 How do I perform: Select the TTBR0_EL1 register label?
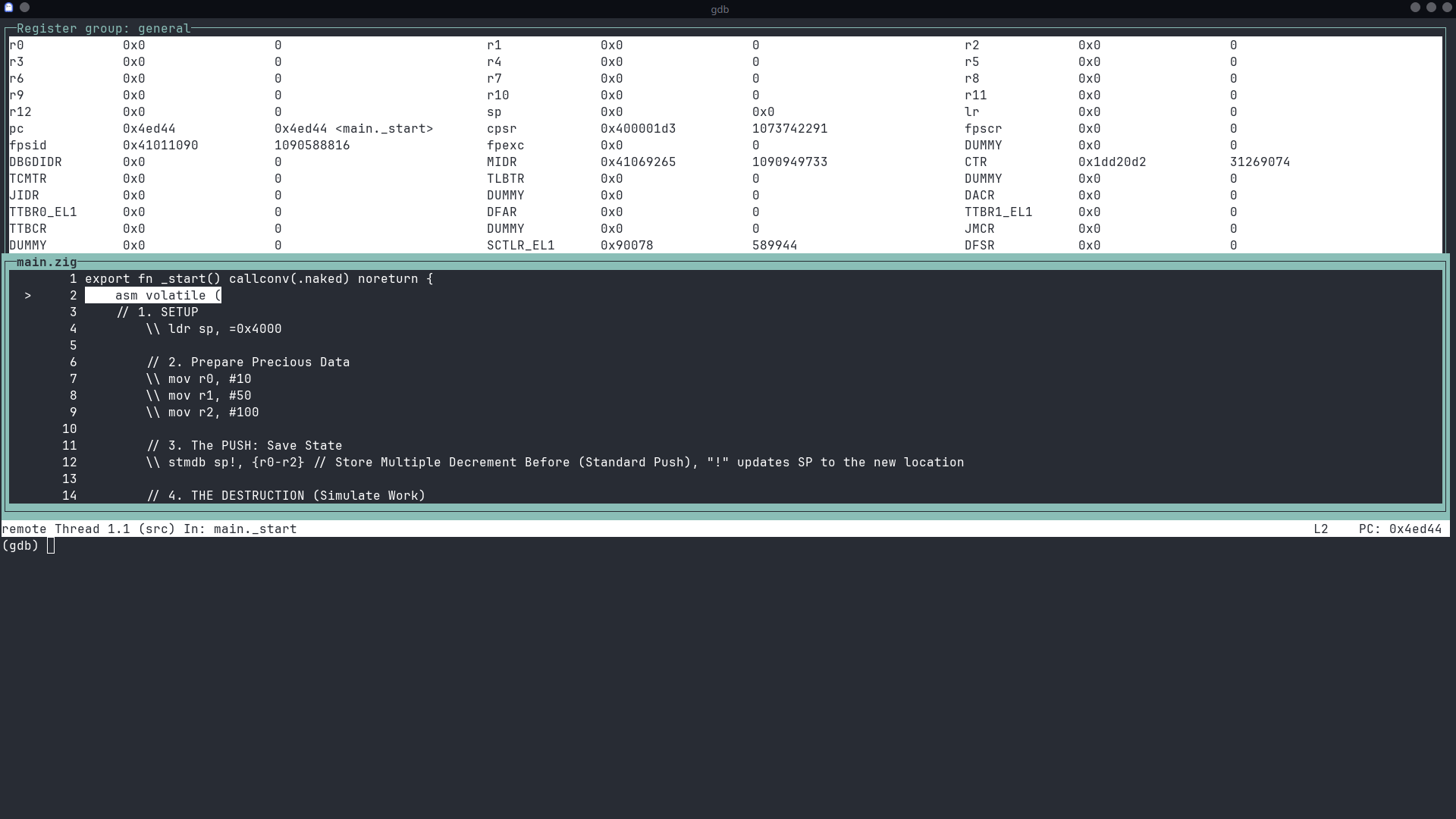(42, 212)
